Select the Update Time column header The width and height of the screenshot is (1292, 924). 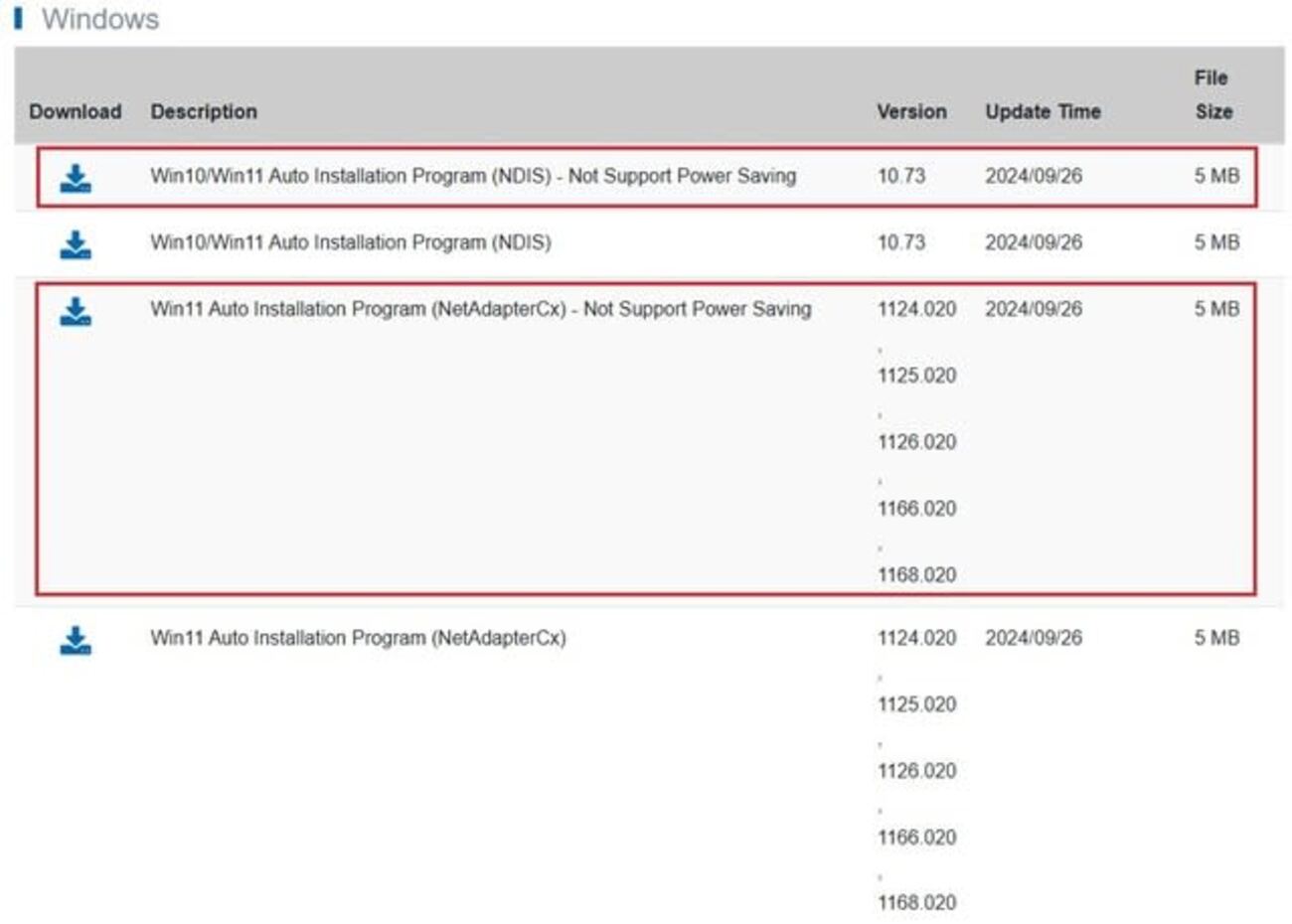click(x=1043, y=111)
